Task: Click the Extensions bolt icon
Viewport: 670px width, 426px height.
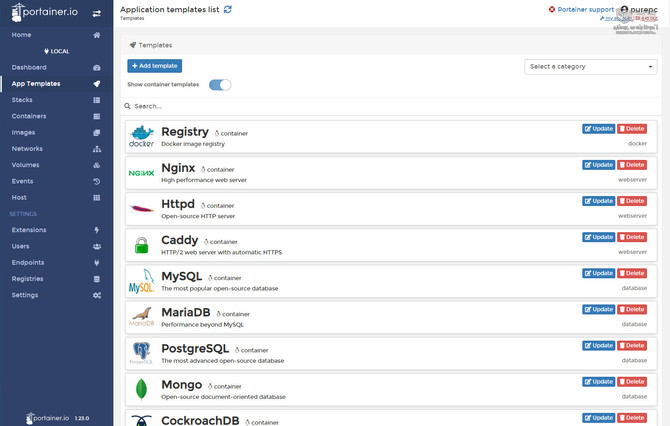Action: 97,230
